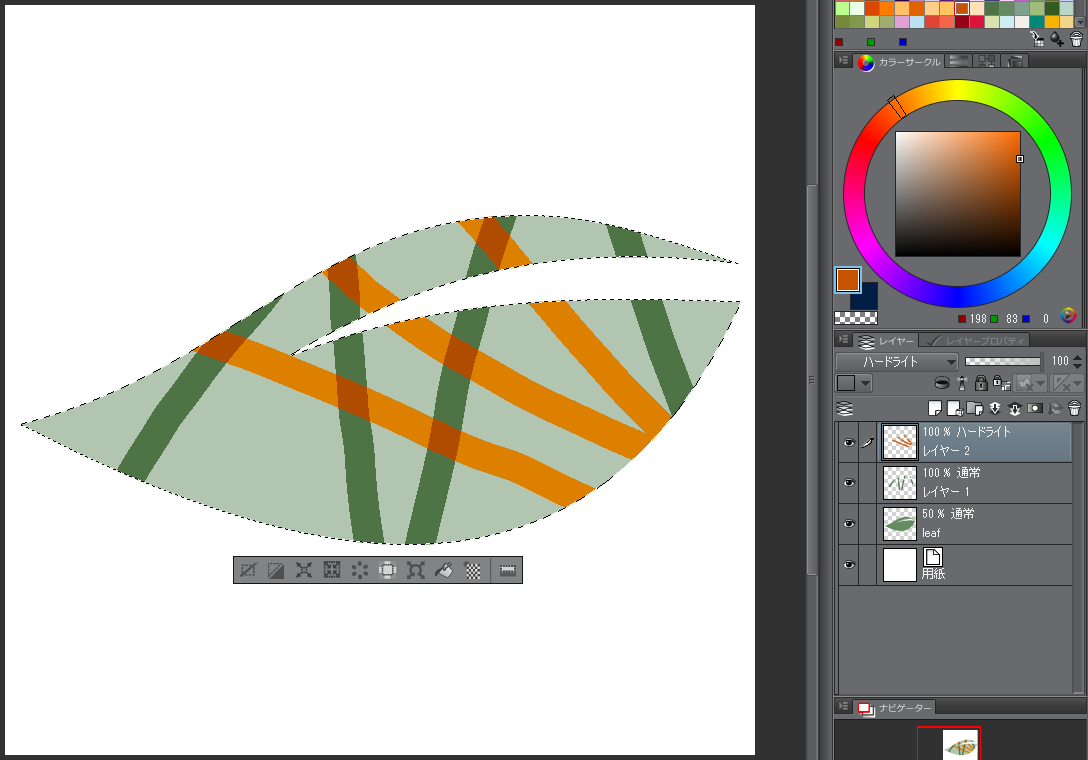Screen dimensions: 1088x760
Task: Switch to the レイヤープロパティ tab
Action: 974,341
